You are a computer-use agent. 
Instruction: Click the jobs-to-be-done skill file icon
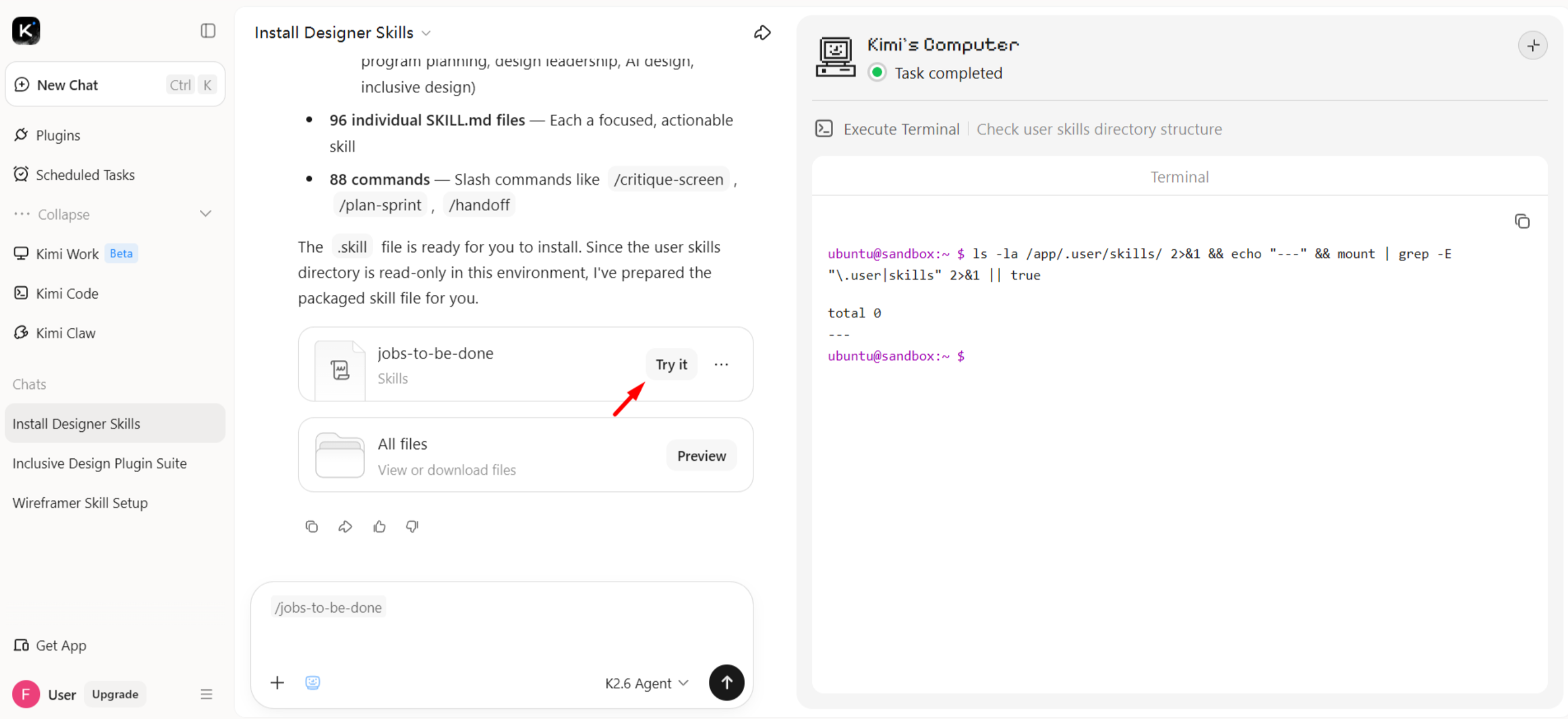tap(340, 369)
